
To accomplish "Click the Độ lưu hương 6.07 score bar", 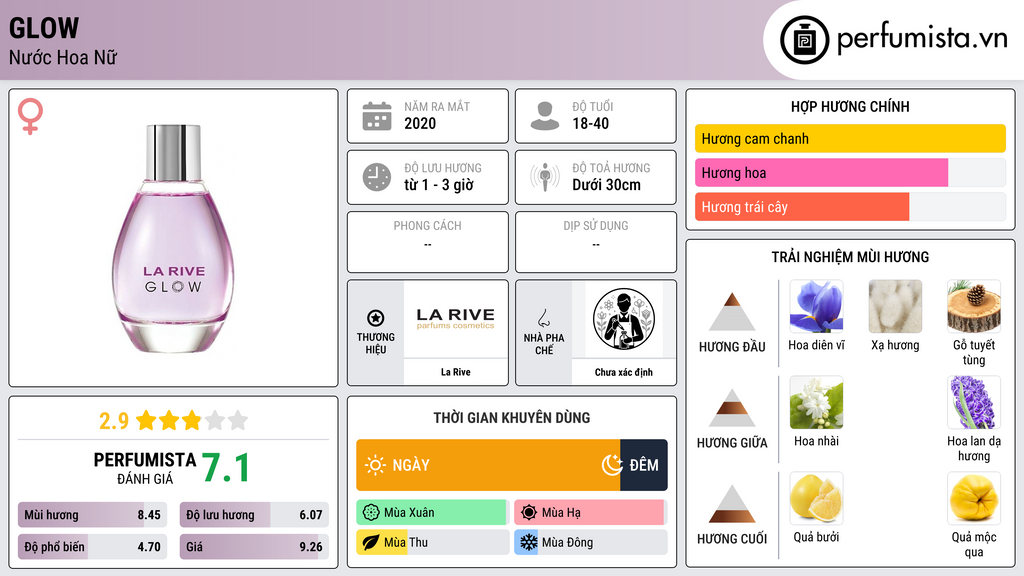I will (x=254, y=515).
